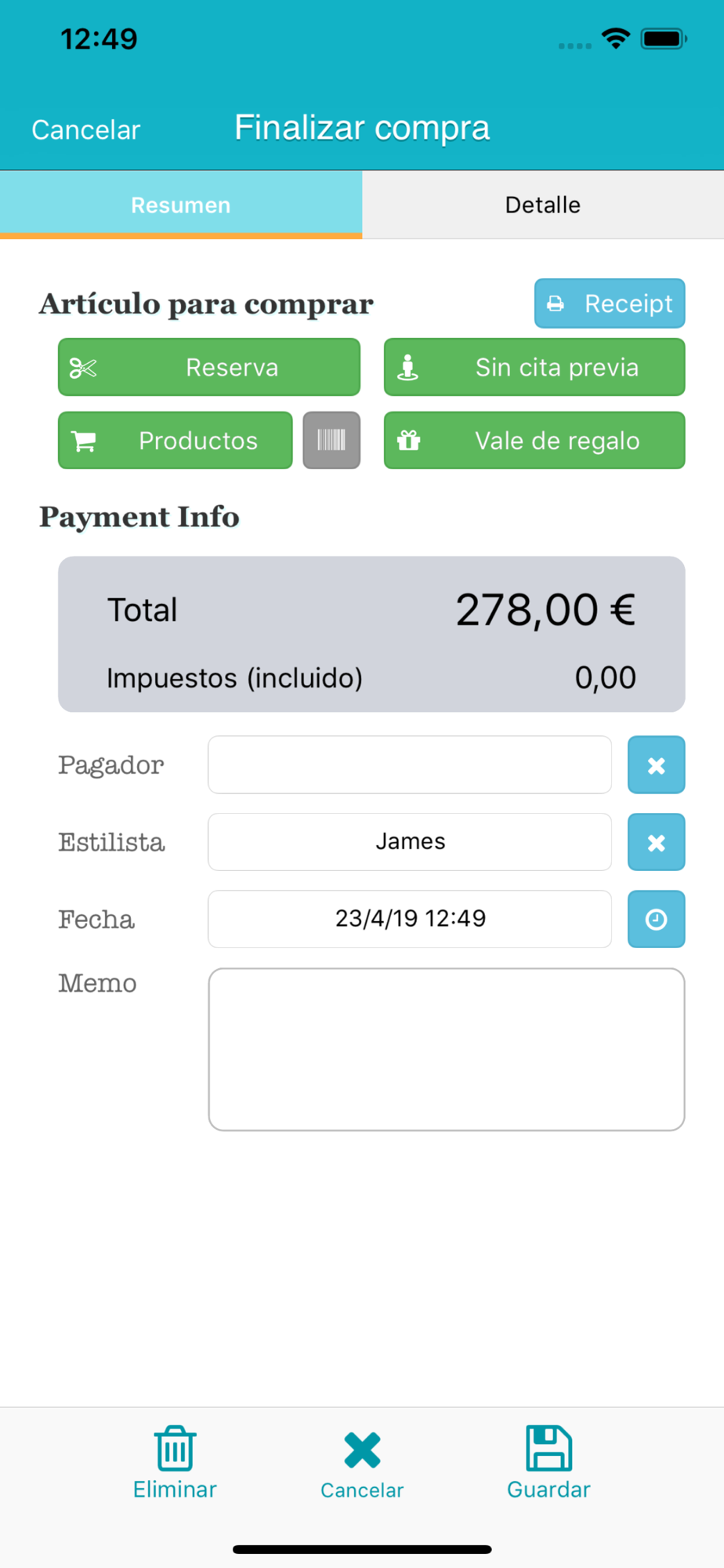Tap the Total amount panel

371,634
